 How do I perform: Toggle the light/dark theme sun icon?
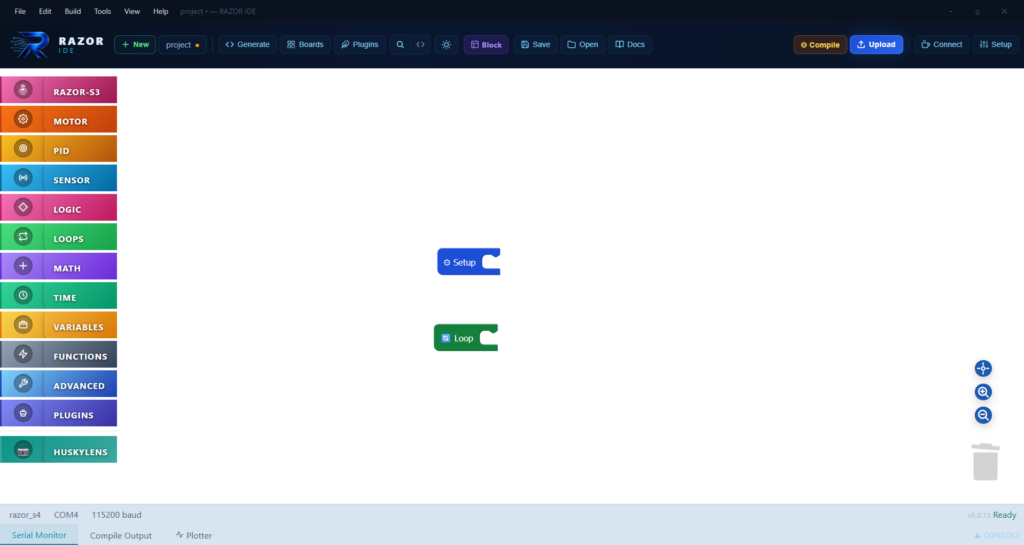[x=446, y=44]
